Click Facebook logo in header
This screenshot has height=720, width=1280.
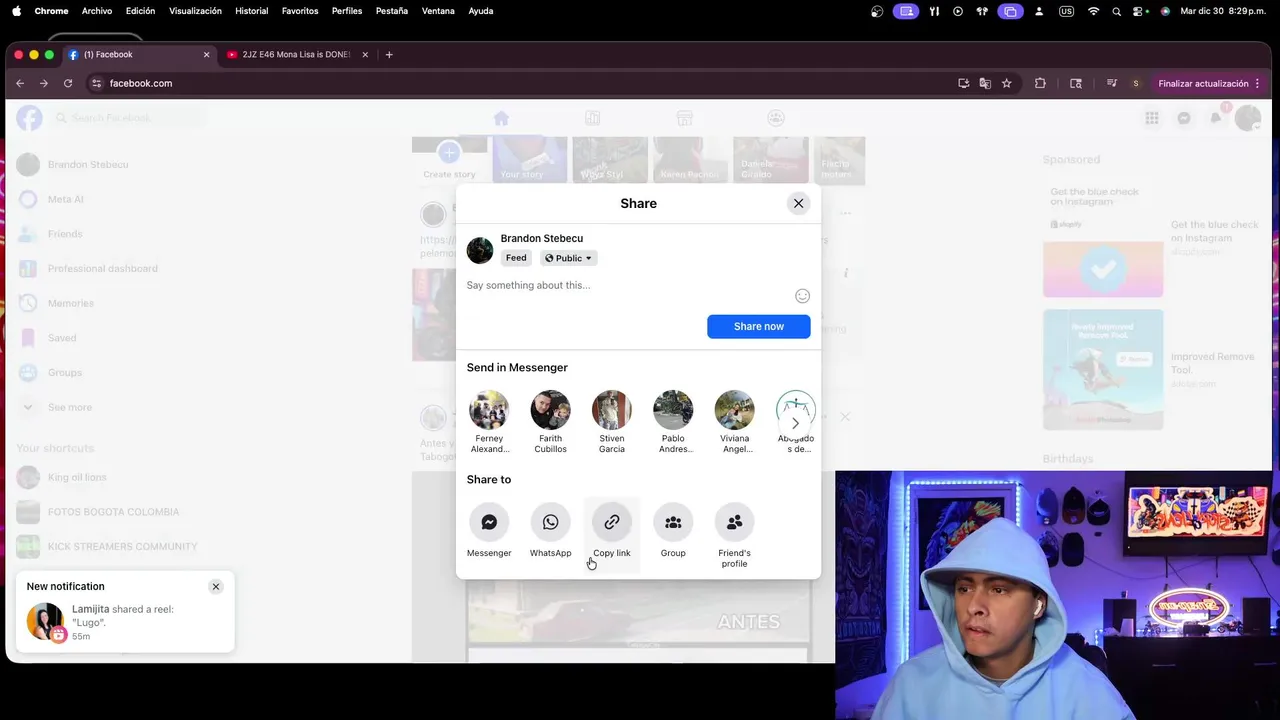29,118
